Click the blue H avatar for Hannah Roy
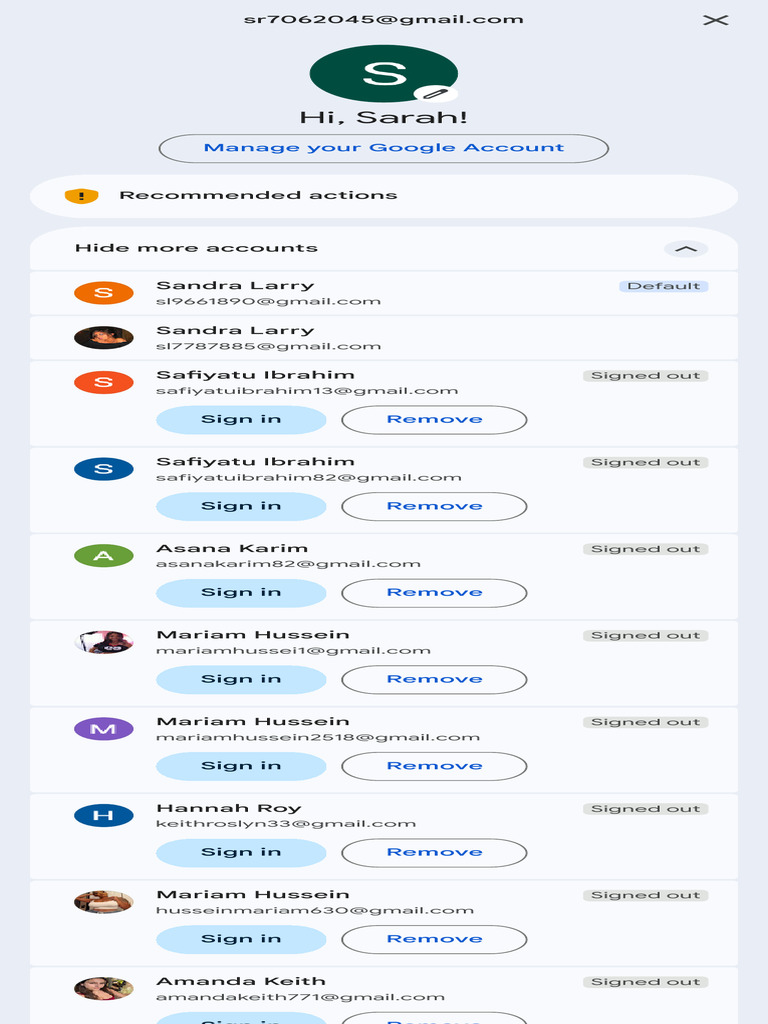Viewport: 768px width, 1024px height. click(104, 815)
